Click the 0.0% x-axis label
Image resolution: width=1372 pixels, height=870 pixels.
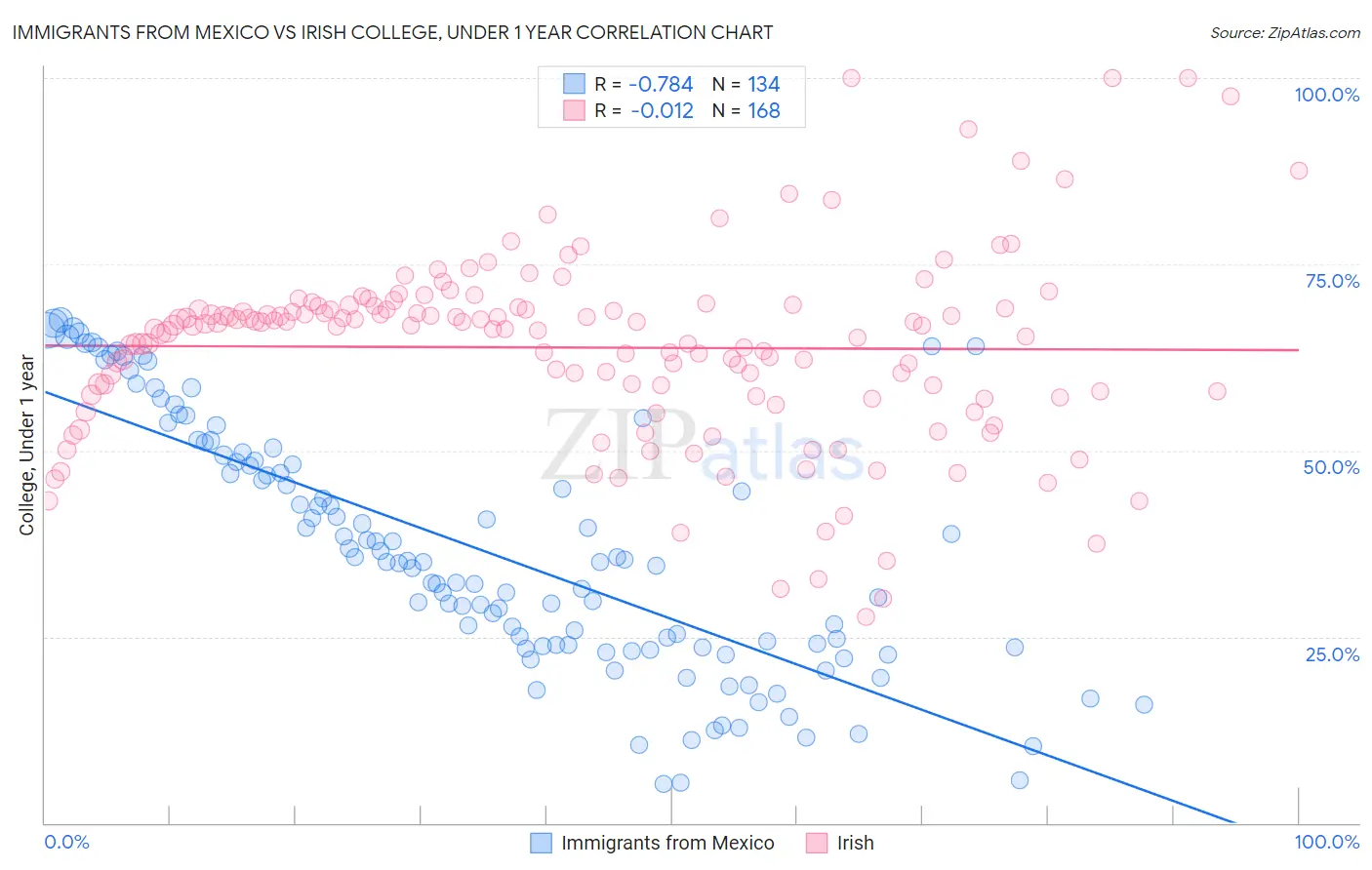66,842
